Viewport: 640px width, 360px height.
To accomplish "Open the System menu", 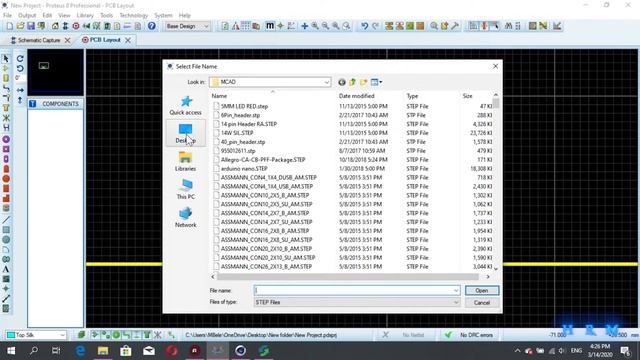I will [x=163, y=15].
